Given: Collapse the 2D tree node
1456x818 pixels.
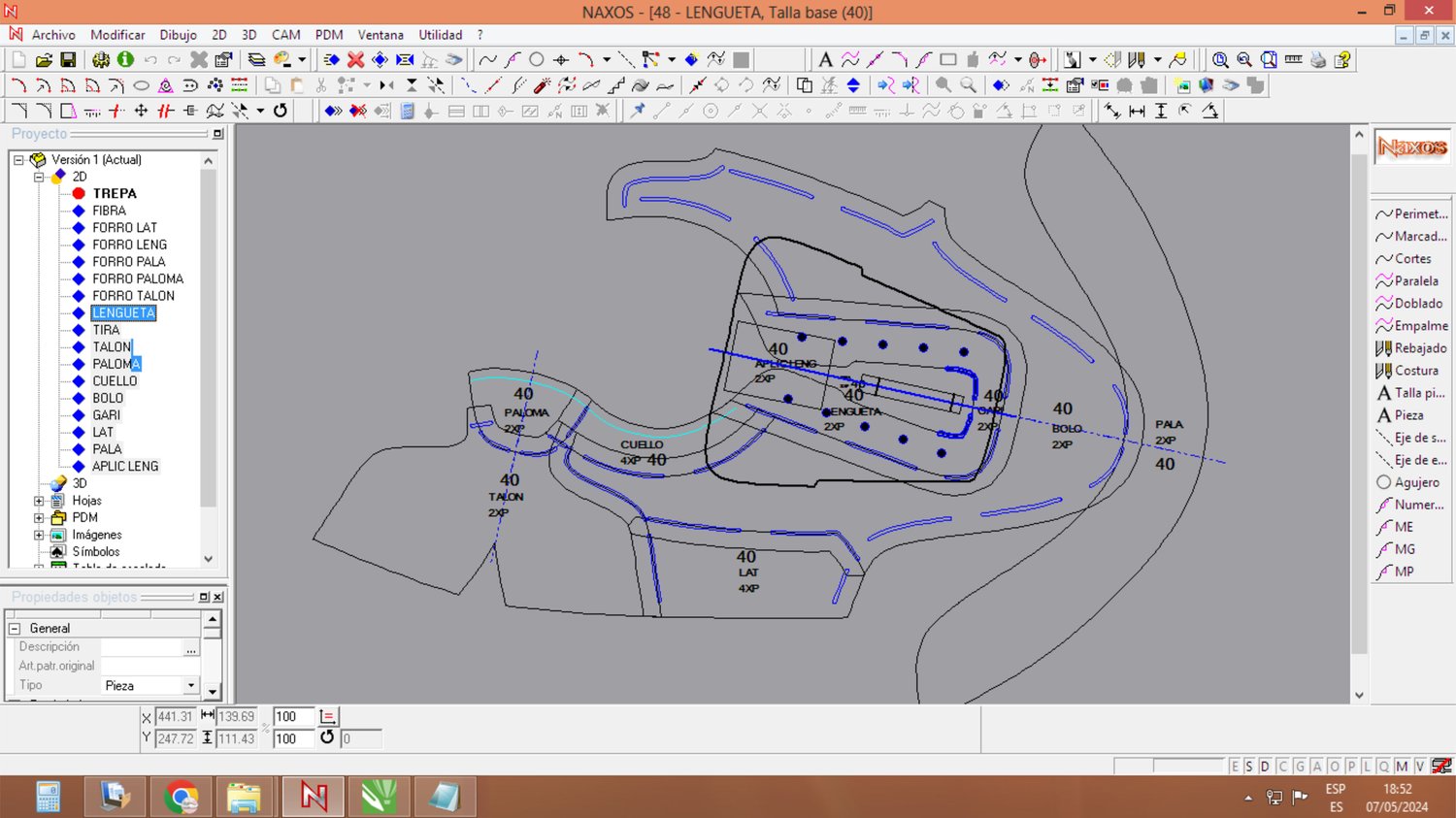Looking at the screenshot, I should point(40,177).
